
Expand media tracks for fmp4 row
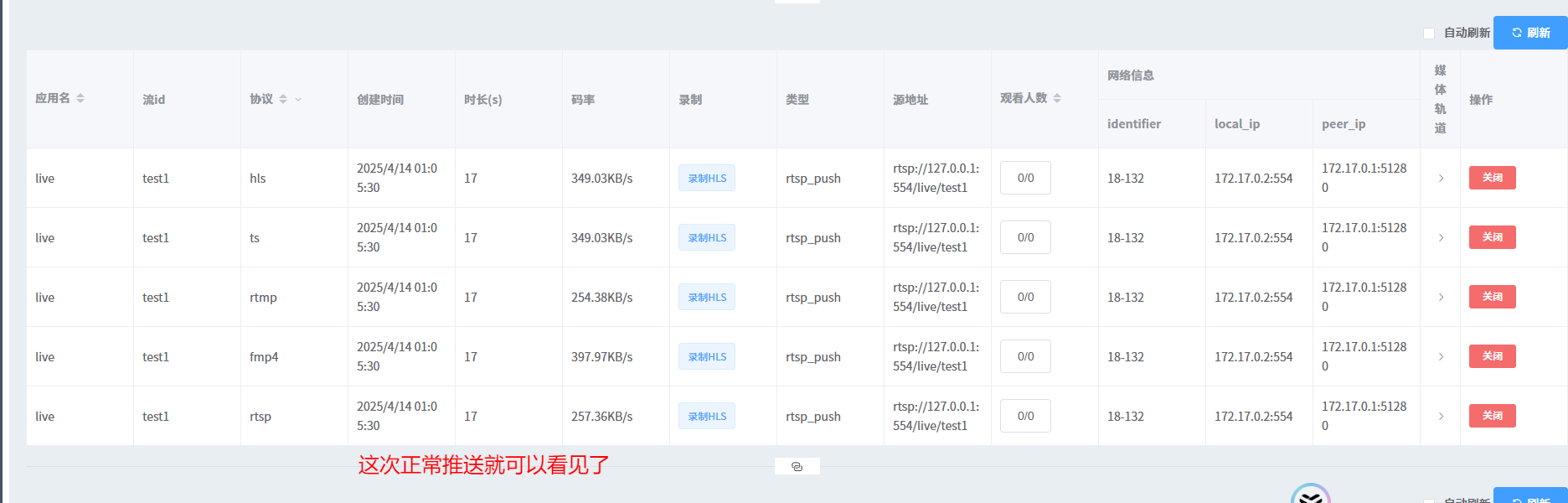pyautogui.click(x=1441, y=356)
